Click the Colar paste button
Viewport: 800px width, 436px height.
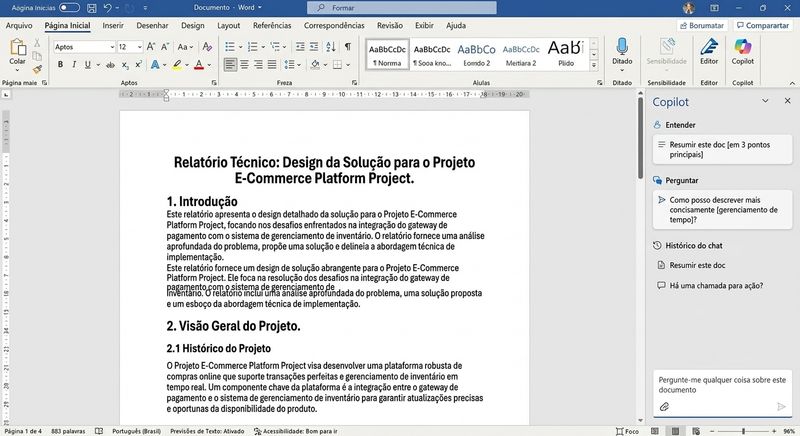click(x=17, y=53)
